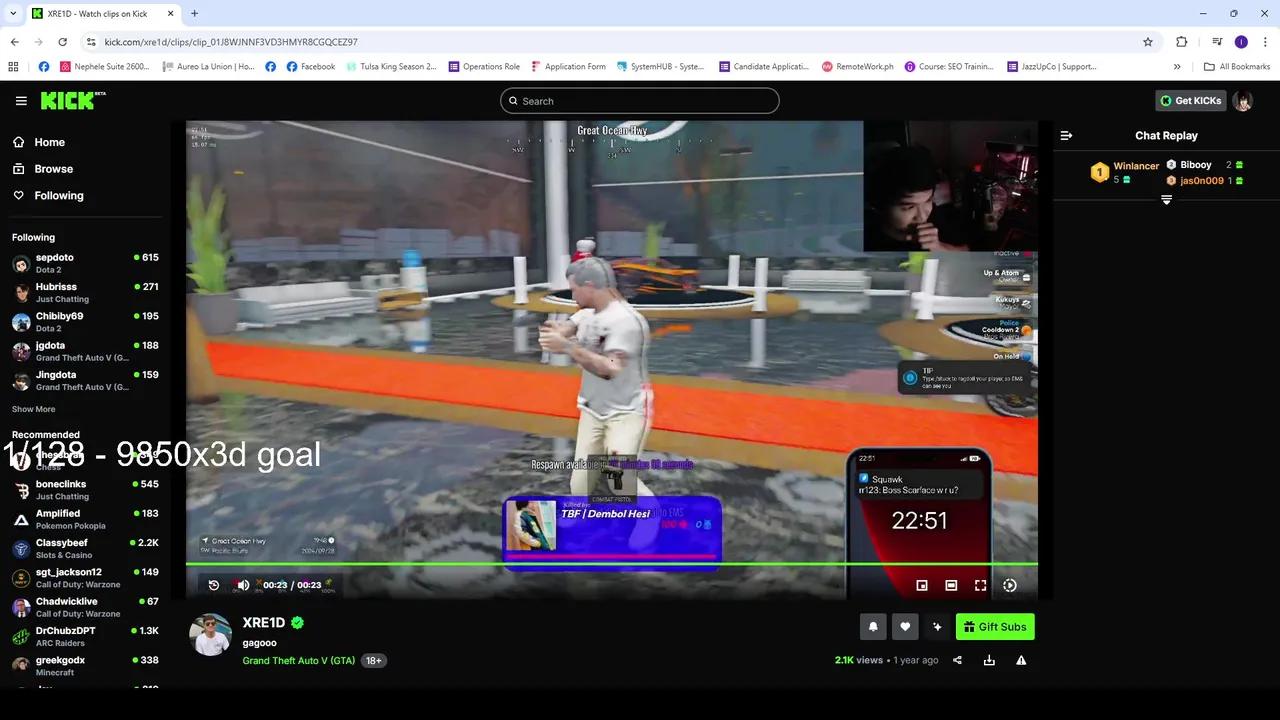1280x720 pixels.
Task: Download the clip via the download icon
Action: point(989,660)
